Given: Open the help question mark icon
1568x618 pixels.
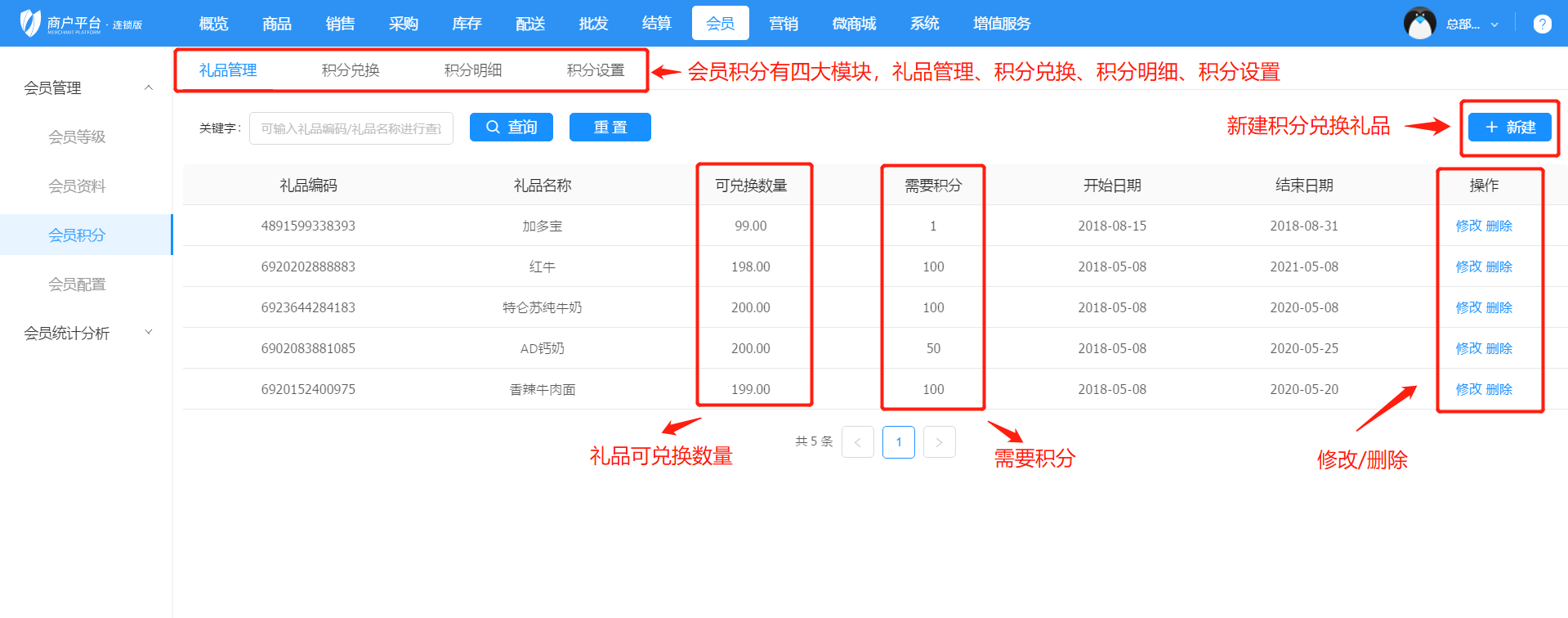Looking at the screenshot, I should [1542, 25].
